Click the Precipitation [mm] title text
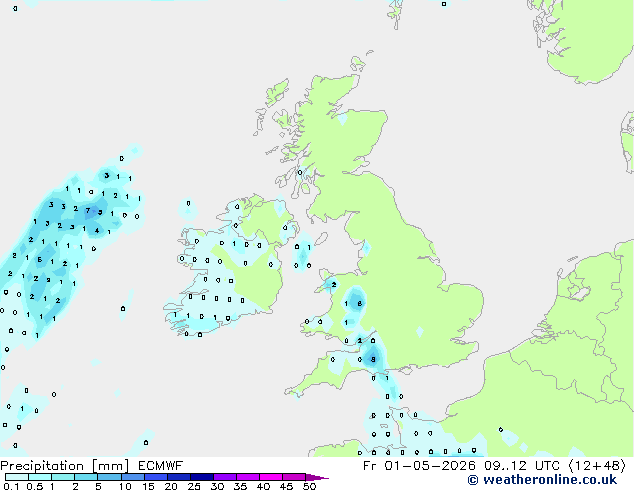 click(x=65, y=466)
